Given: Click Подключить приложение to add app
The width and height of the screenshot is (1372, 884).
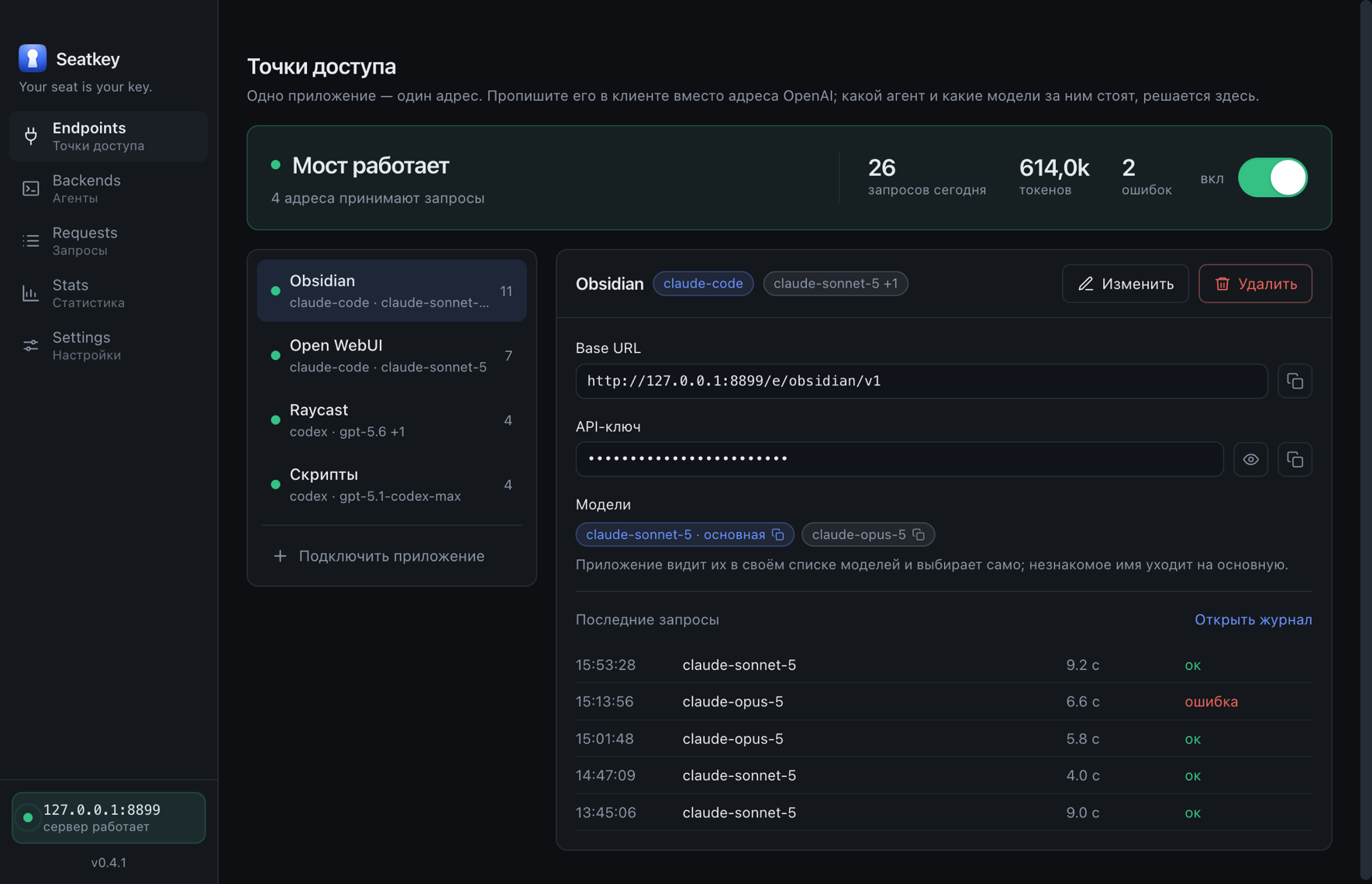Looking at the screenshot, I should click(391, 556).
